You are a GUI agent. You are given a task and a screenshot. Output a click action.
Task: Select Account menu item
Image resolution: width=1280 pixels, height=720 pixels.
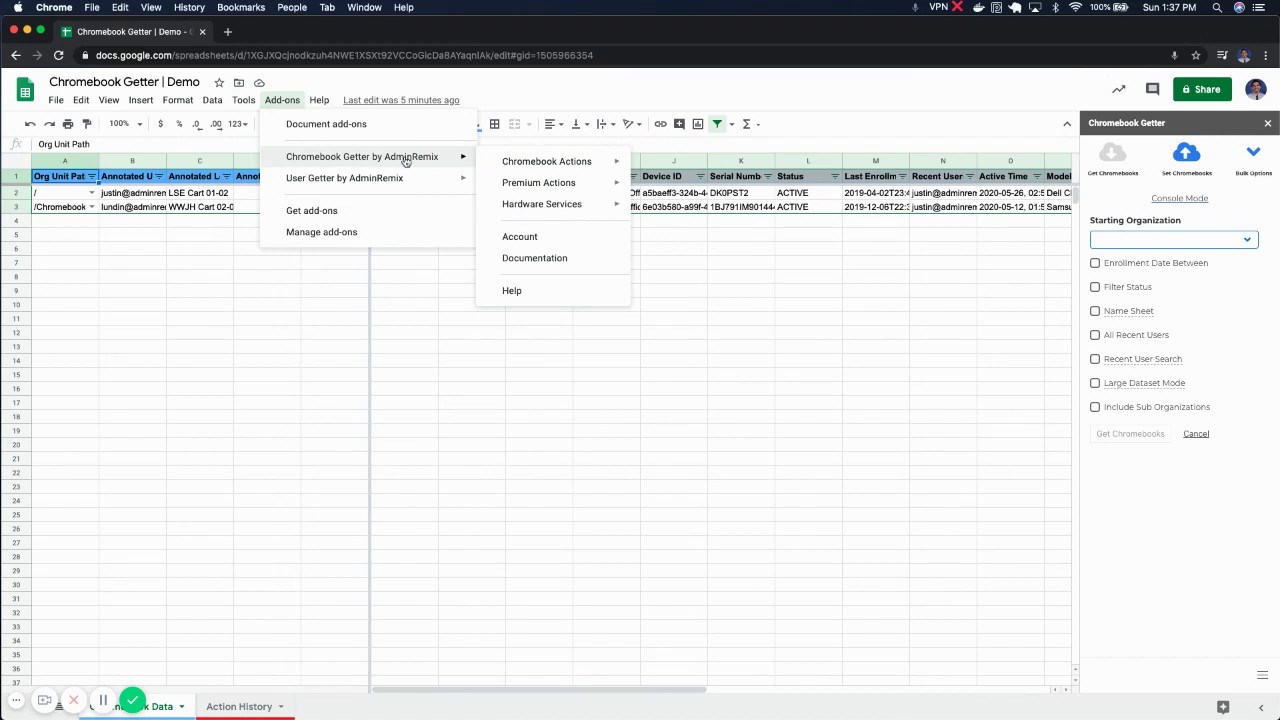[x=554, y=237]
